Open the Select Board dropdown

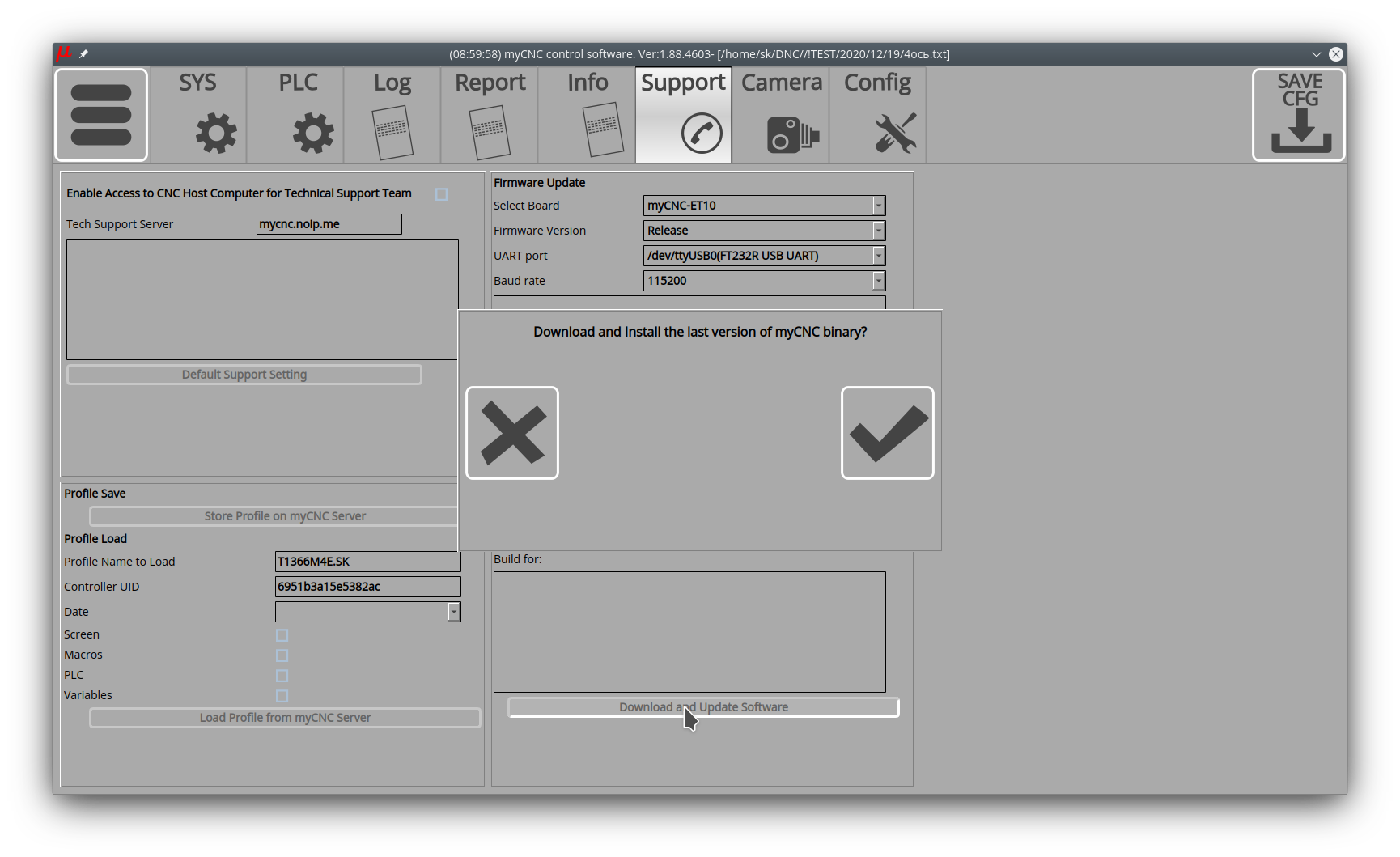765,206
